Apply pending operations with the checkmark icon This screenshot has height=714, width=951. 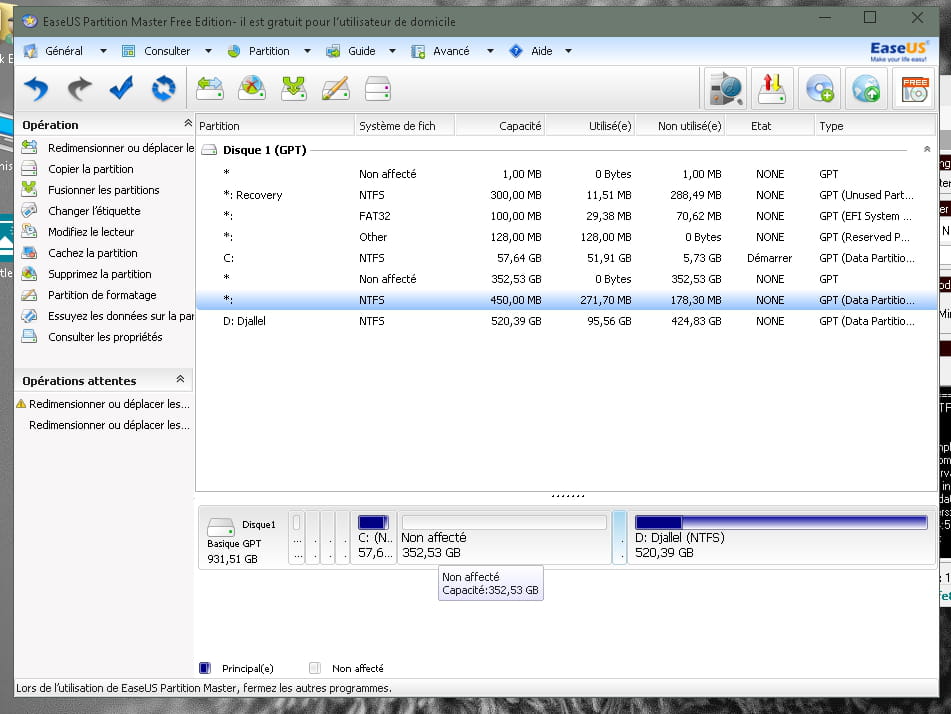(x=121, y=89)
